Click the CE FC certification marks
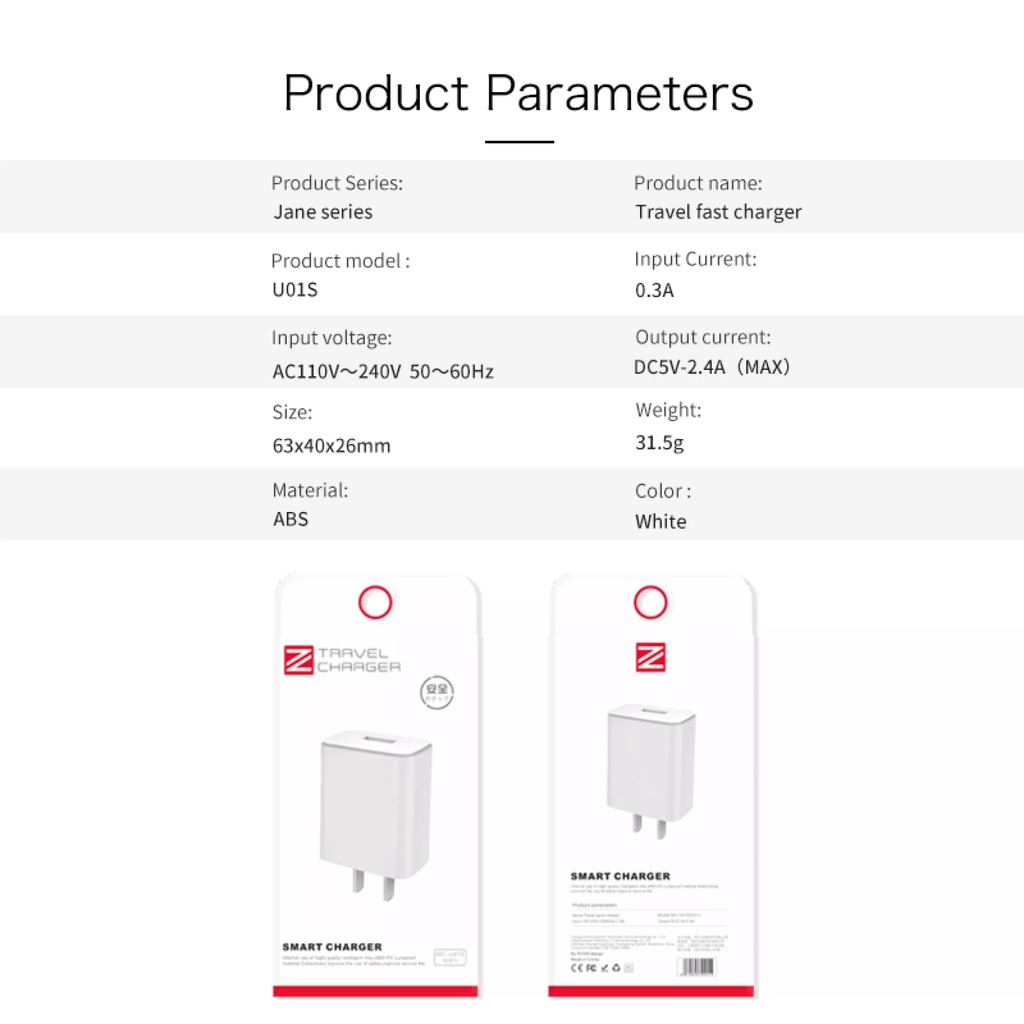 point(597,968)
